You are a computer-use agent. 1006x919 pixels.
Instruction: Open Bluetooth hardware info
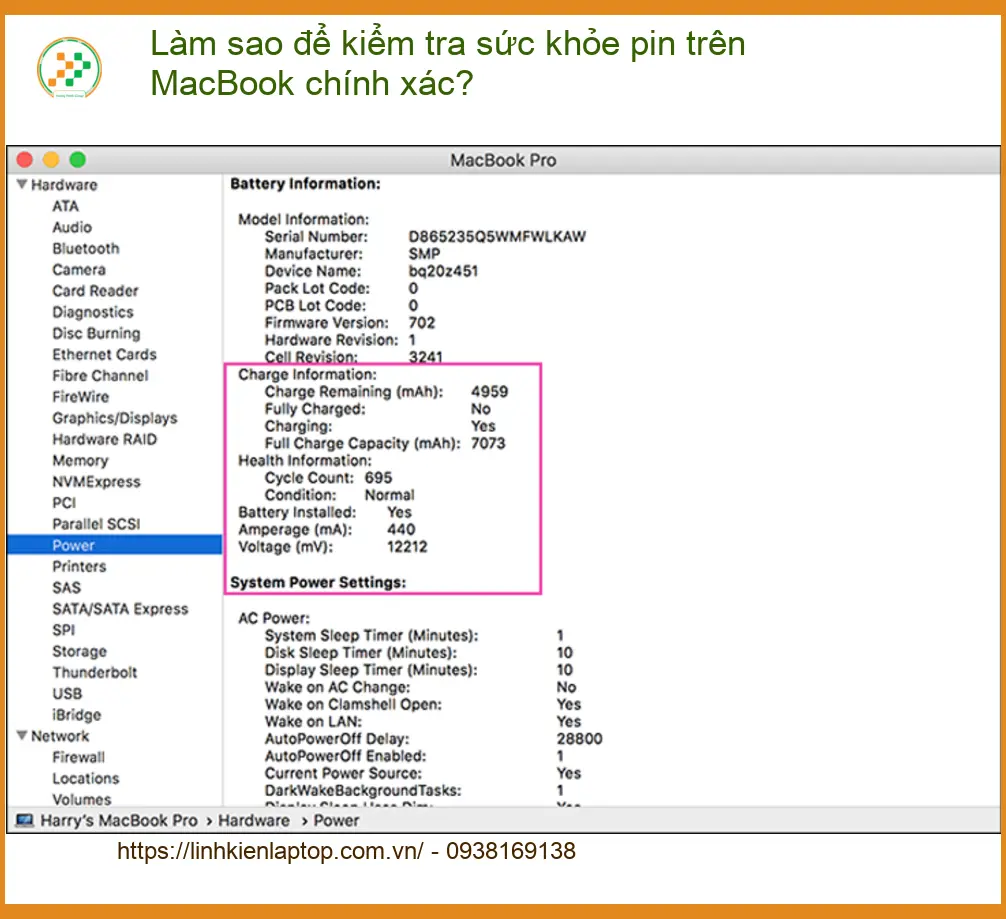[85, 248]
